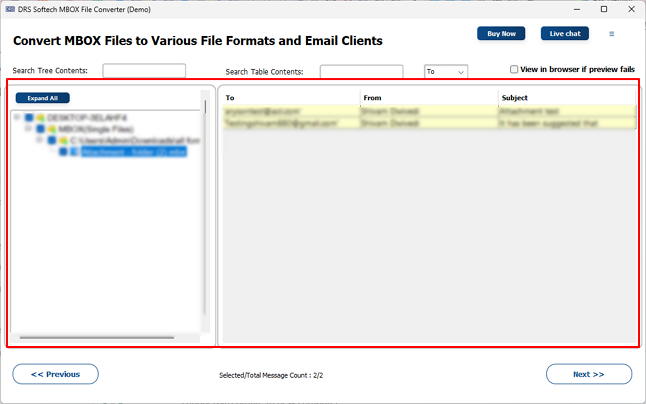Collapse the MBOX(Single Files) tree node

coord(28,128)
